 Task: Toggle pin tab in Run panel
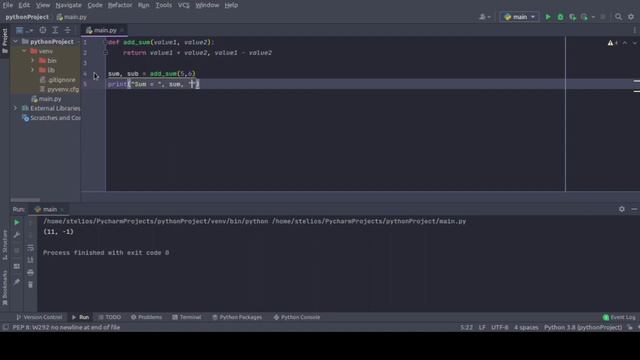point(17,282)
